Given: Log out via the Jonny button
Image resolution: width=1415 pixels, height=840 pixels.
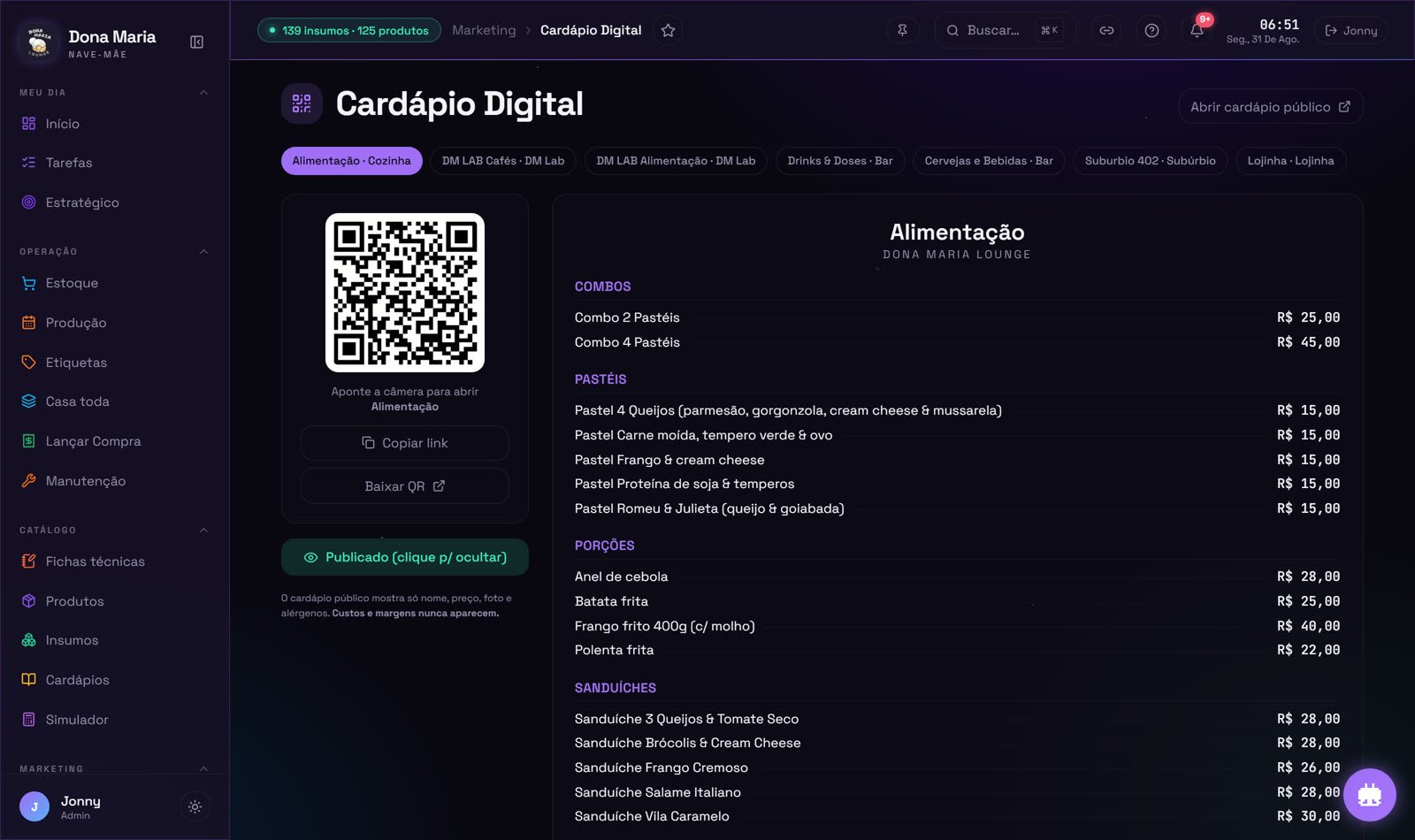Looking at the screenshot, I should pyautogui.click(x=1350, y=30).
